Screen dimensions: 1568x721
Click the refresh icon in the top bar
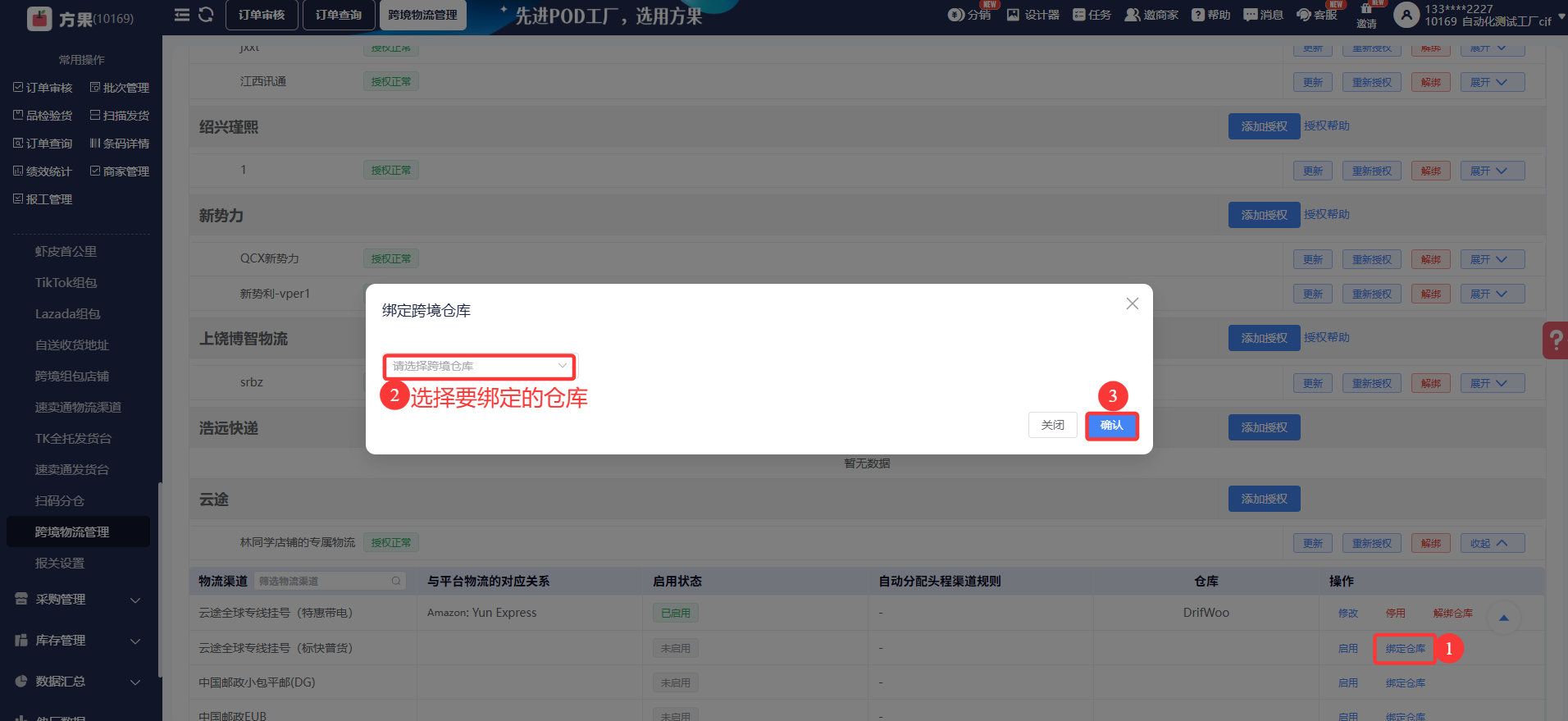pos(206,15)
